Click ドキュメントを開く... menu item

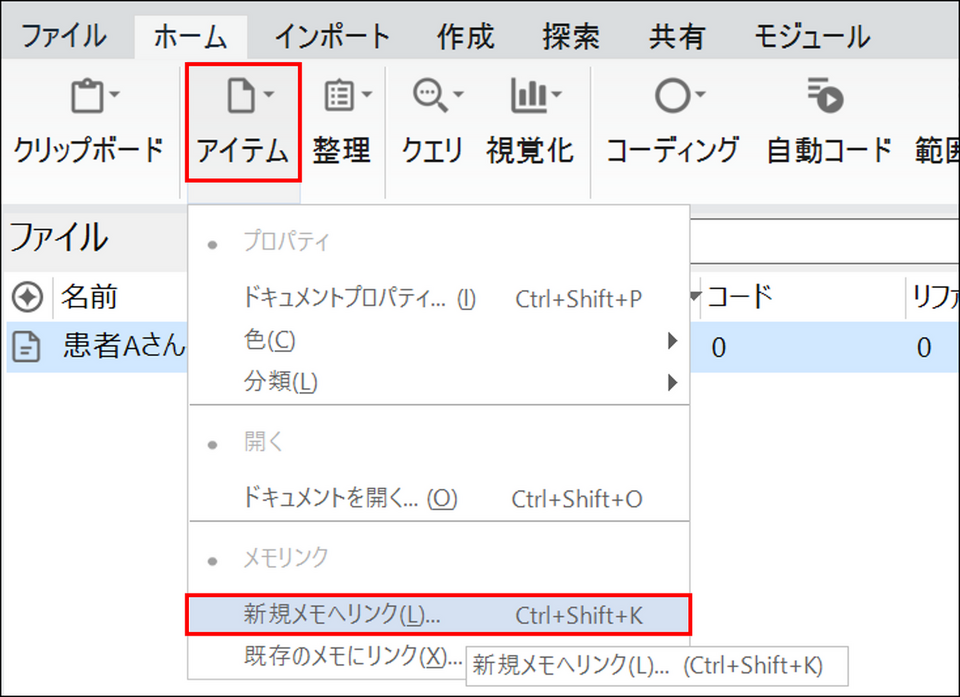tap(350, 499)
